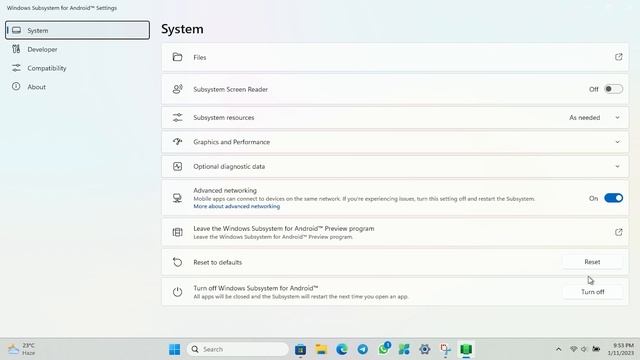Click the System monitor icon in sidebar
This screenshot has width=640, height=360.
coord(16,30)
